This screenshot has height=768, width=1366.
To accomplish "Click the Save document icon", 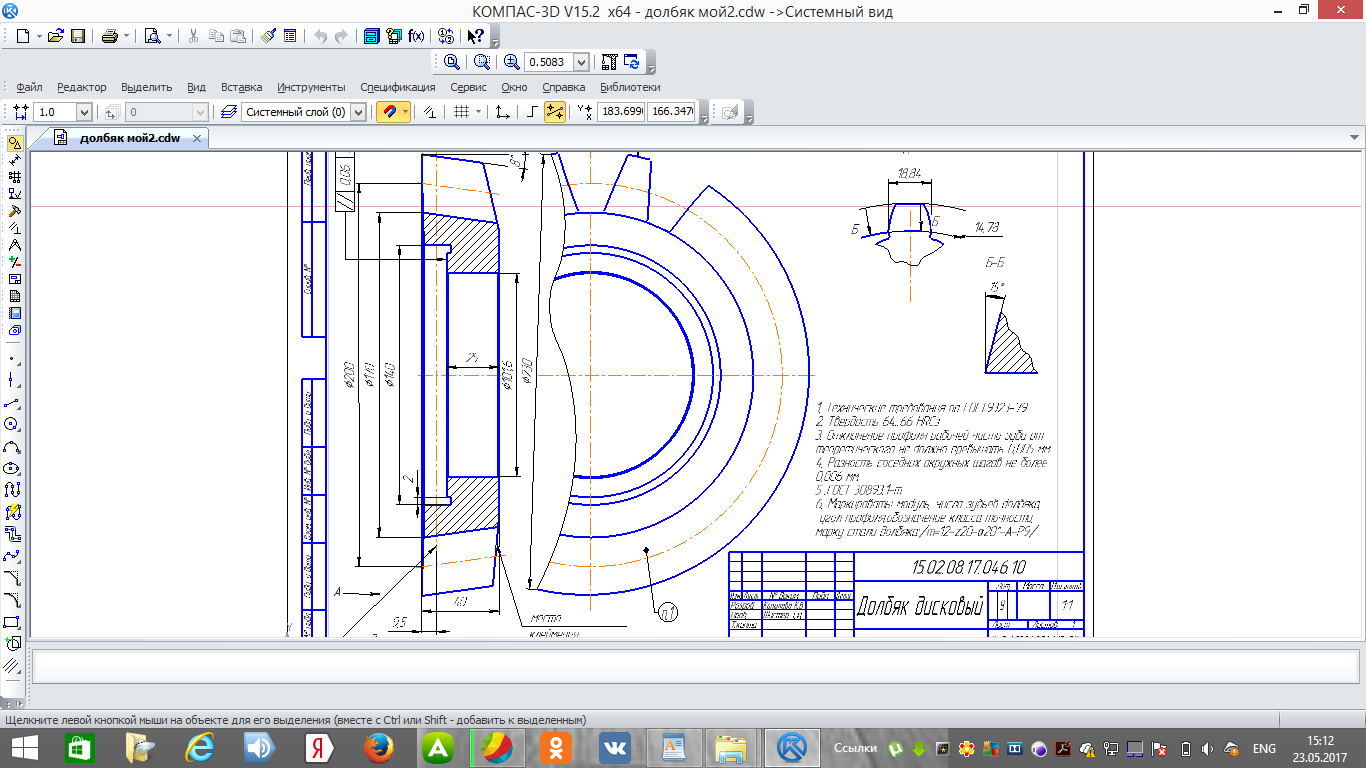I will pyautogui.click(x=77, y=36).
